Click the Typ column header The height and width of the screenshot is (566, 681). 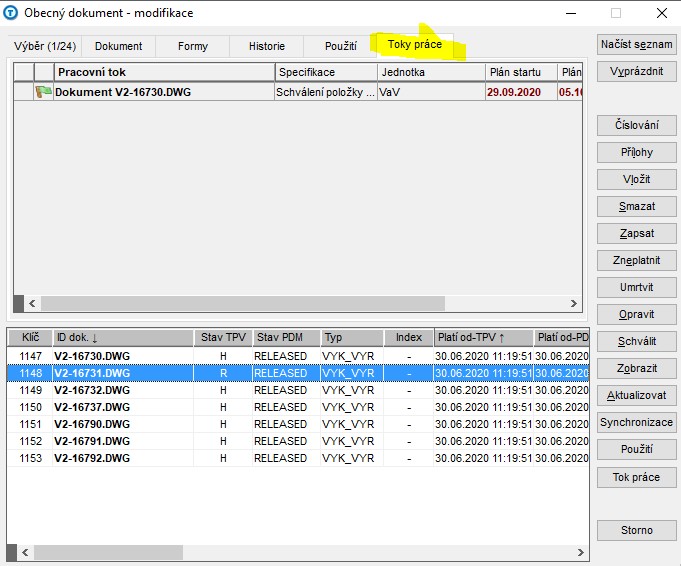352,338
